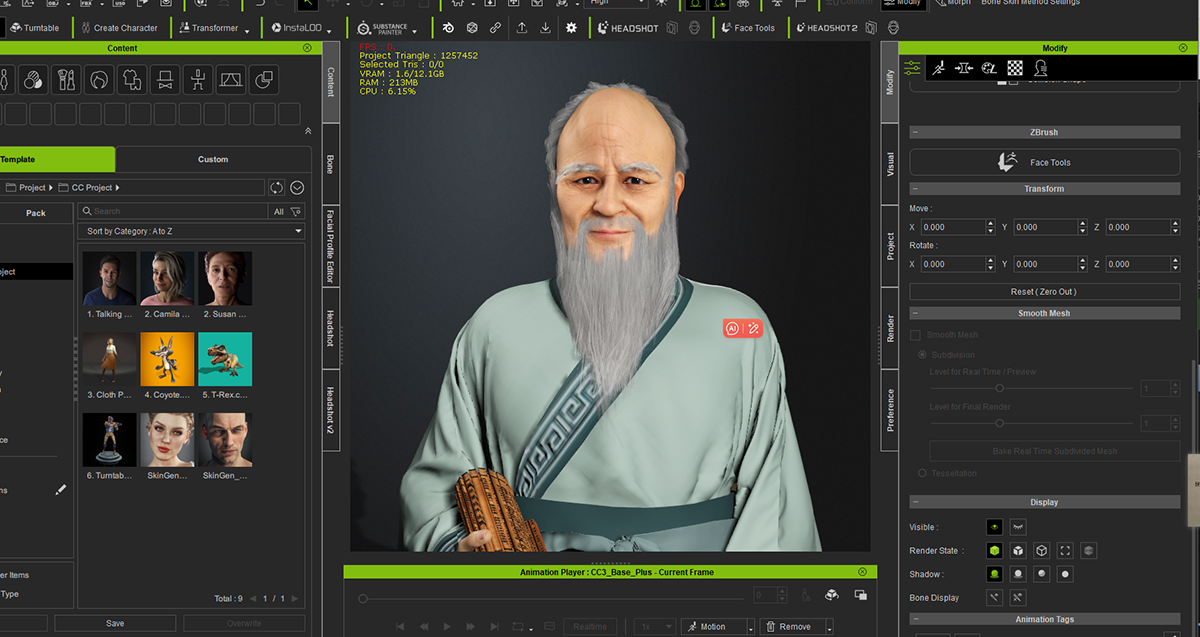Set Render State to wireframe cube
The image size is (1200, 637).
[x=1041, y=551]
